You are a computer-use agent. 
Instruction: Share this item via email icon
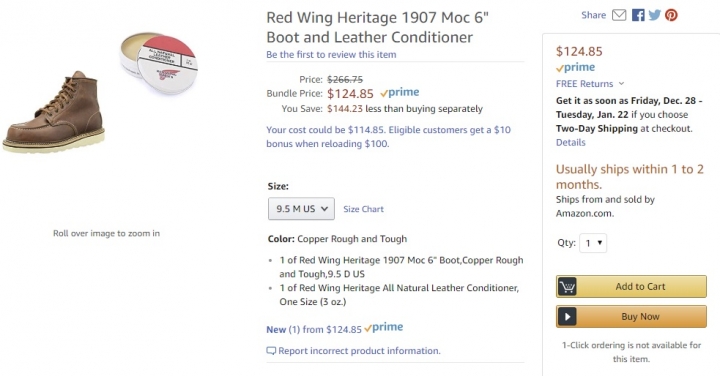tap(619, 15)
